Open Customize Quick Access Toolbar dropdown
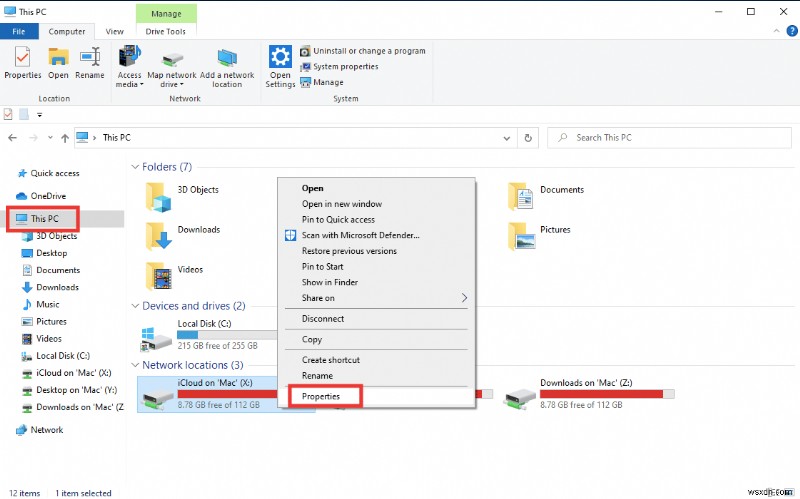 pos(40,115)
